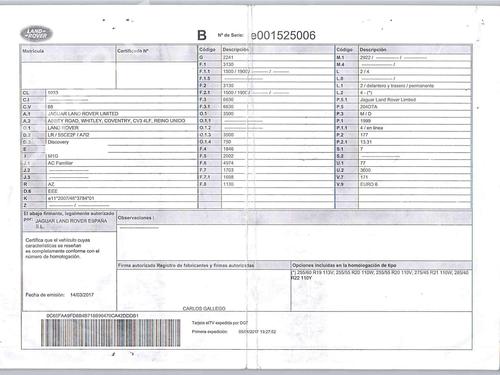The image size is (500, 375).
Task: Click 'LAND ROVER' value in row D.1
Action: [63, 128]
